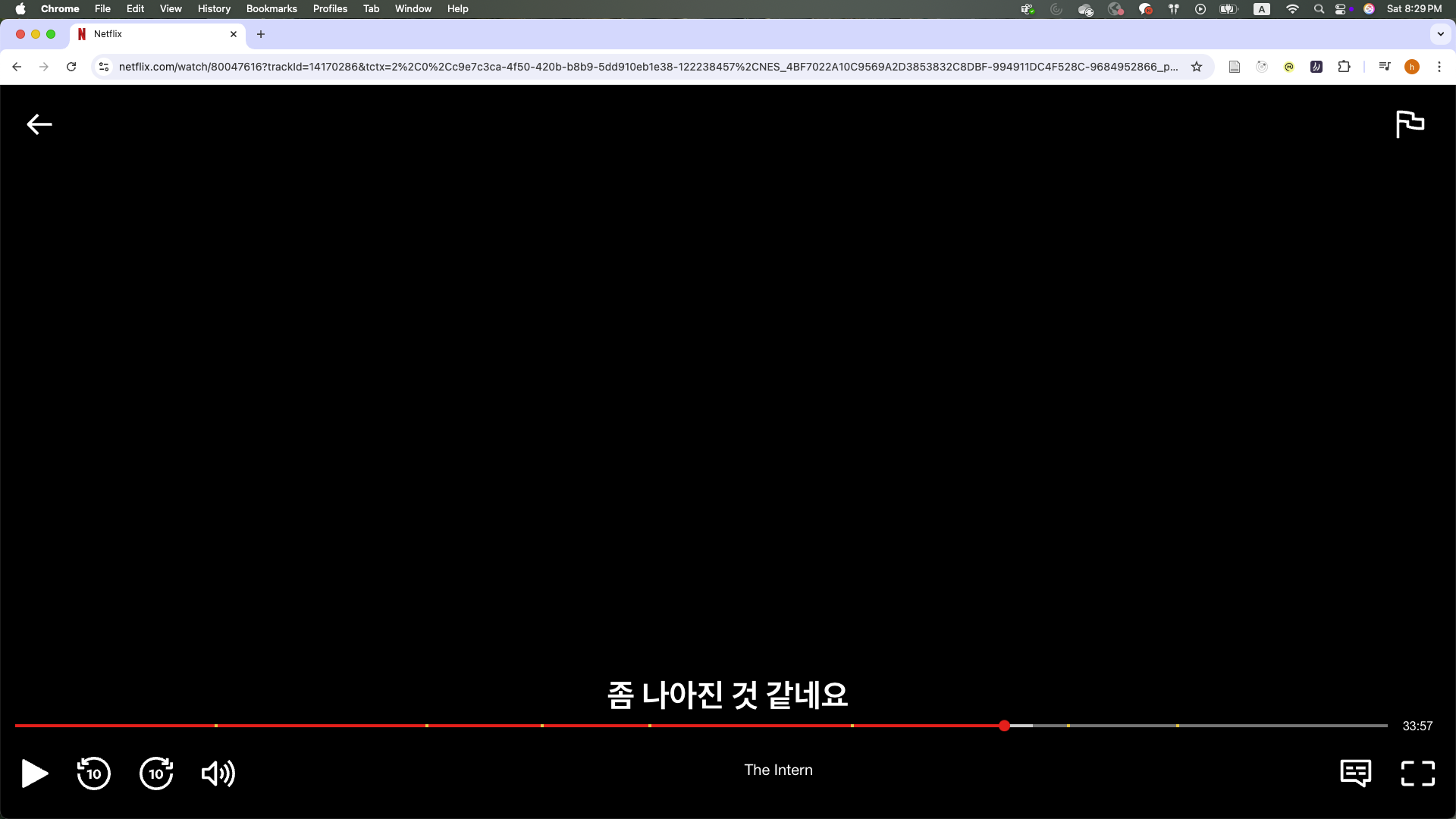Open the media controls icon in toolbar
Viewport: 1456px width, 819px height.
(1385, 67)
